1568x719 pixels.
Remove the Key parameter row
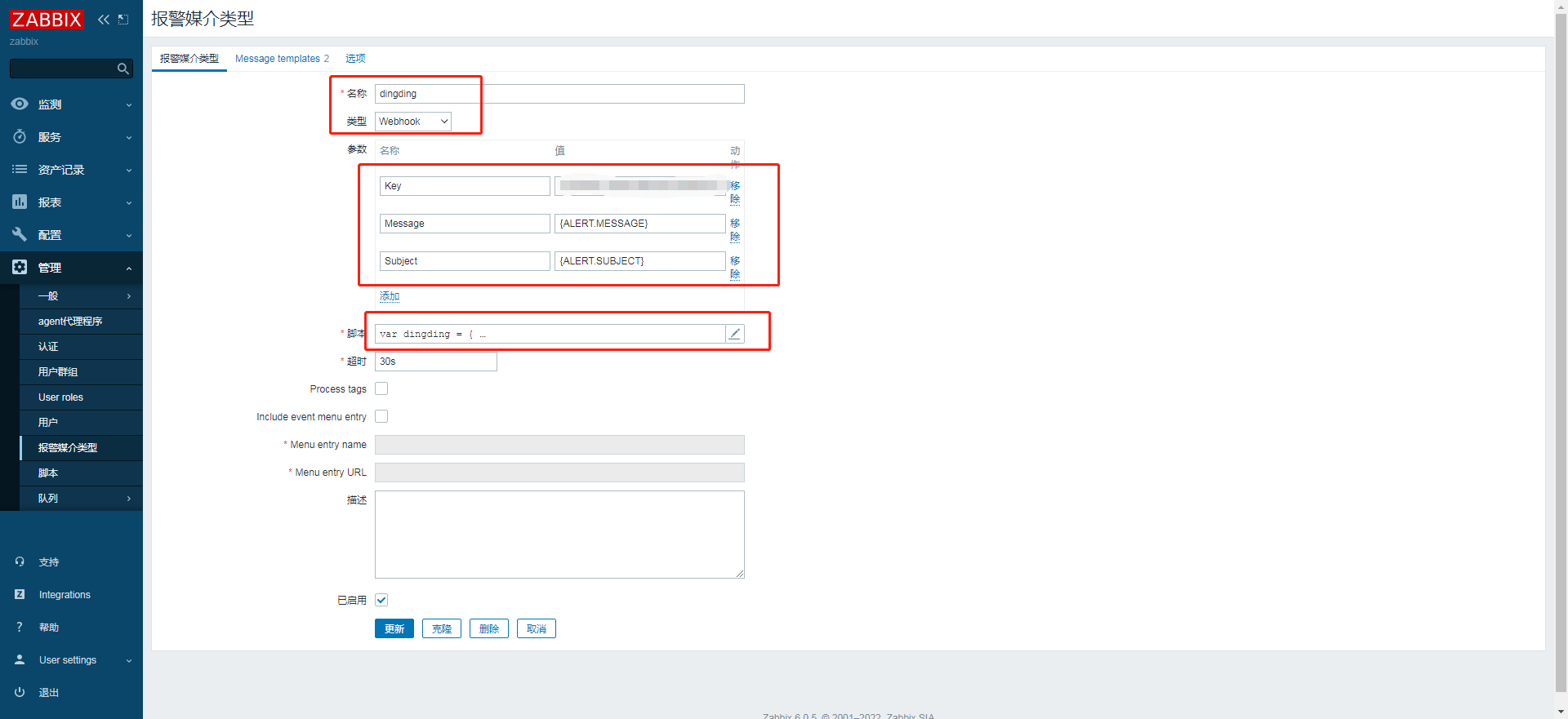click(x=735, y=193)
